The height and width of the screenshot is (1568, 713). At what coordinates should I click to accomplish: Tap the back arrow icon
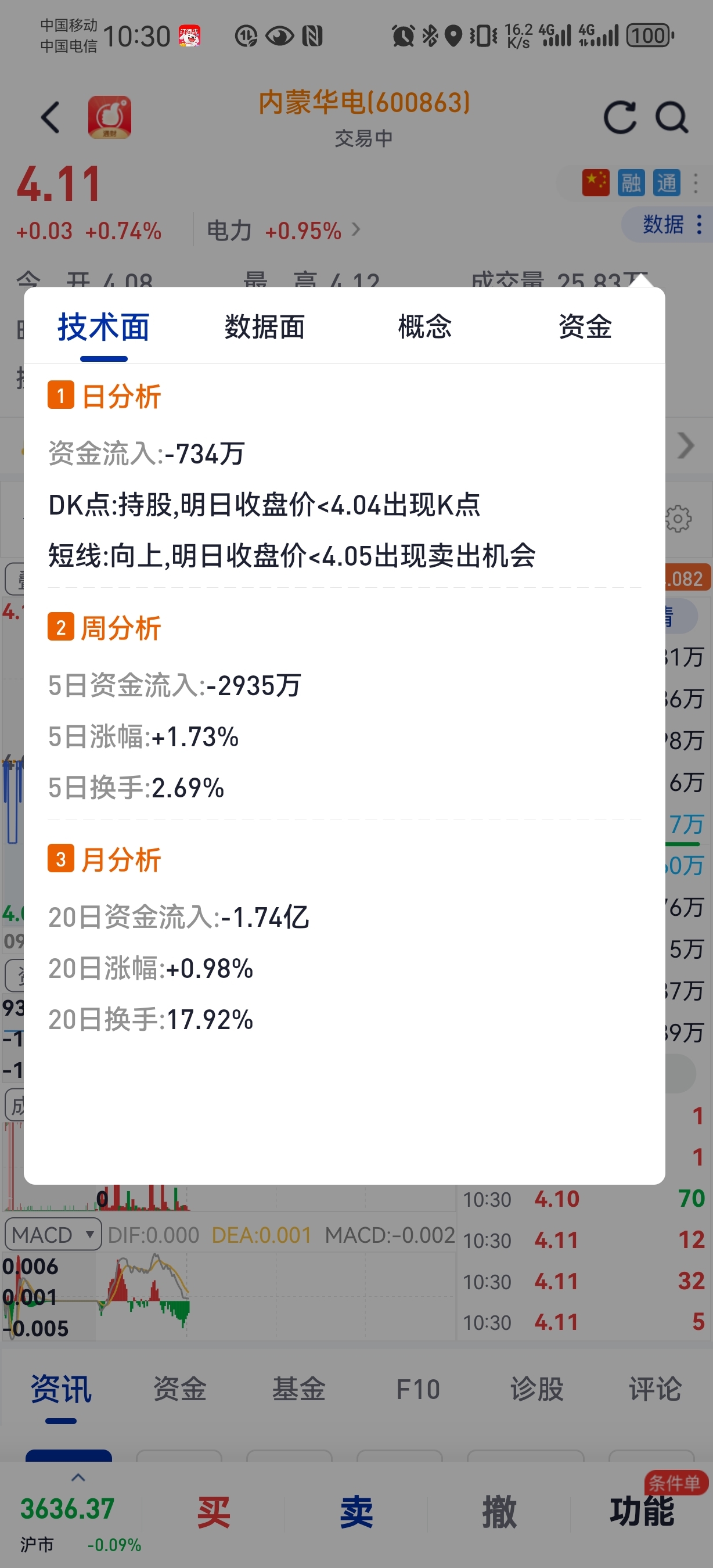click(x=51, y=117)
